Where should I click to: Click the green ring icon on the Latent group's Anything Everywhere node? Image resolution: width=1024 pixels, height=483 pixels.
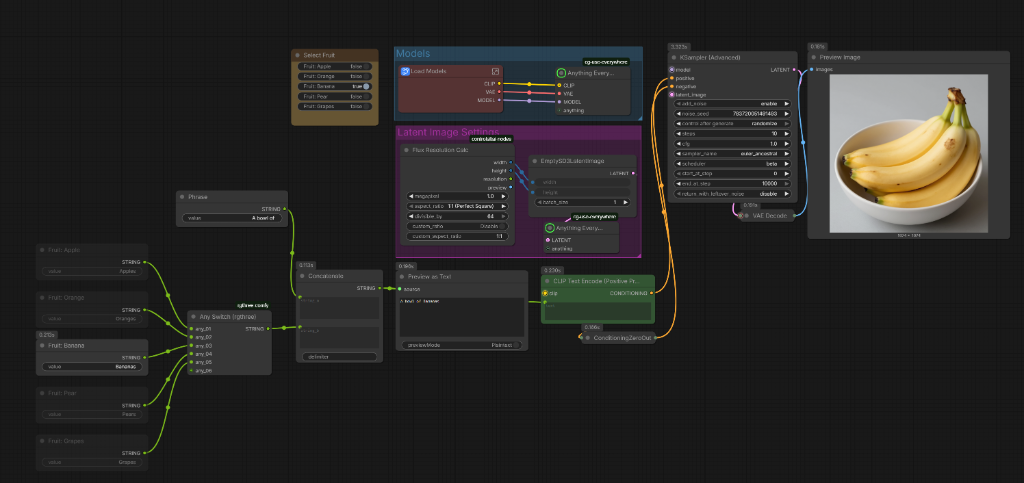pyautogui.click(x=550, y=228)
